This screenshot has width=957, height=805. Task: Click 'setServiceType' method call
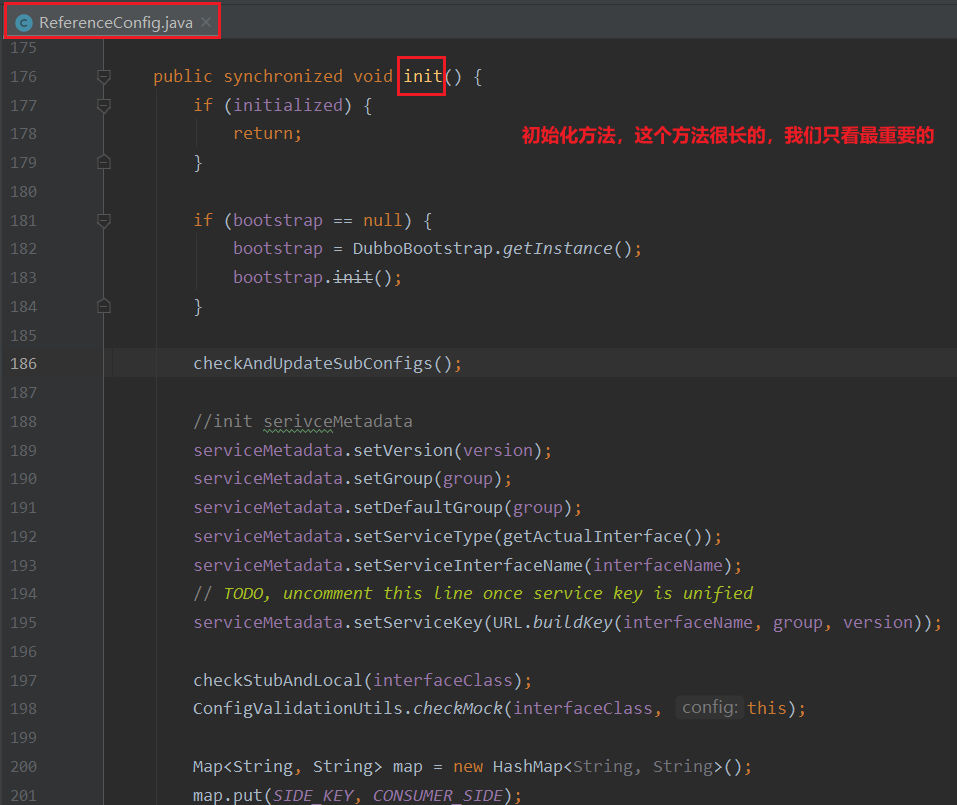pyautogui.click(x=422, y=536)
